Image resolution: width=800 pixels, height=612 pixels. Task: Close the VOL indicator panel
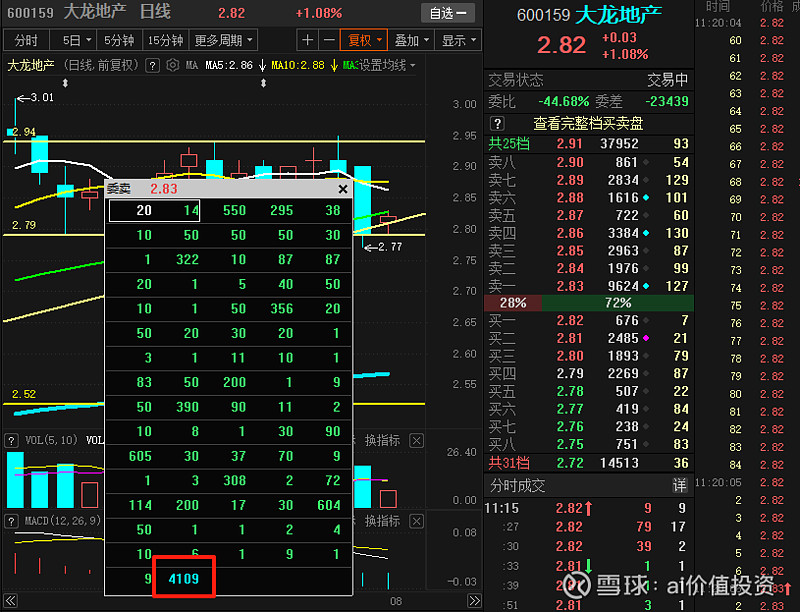coord(417,441)
